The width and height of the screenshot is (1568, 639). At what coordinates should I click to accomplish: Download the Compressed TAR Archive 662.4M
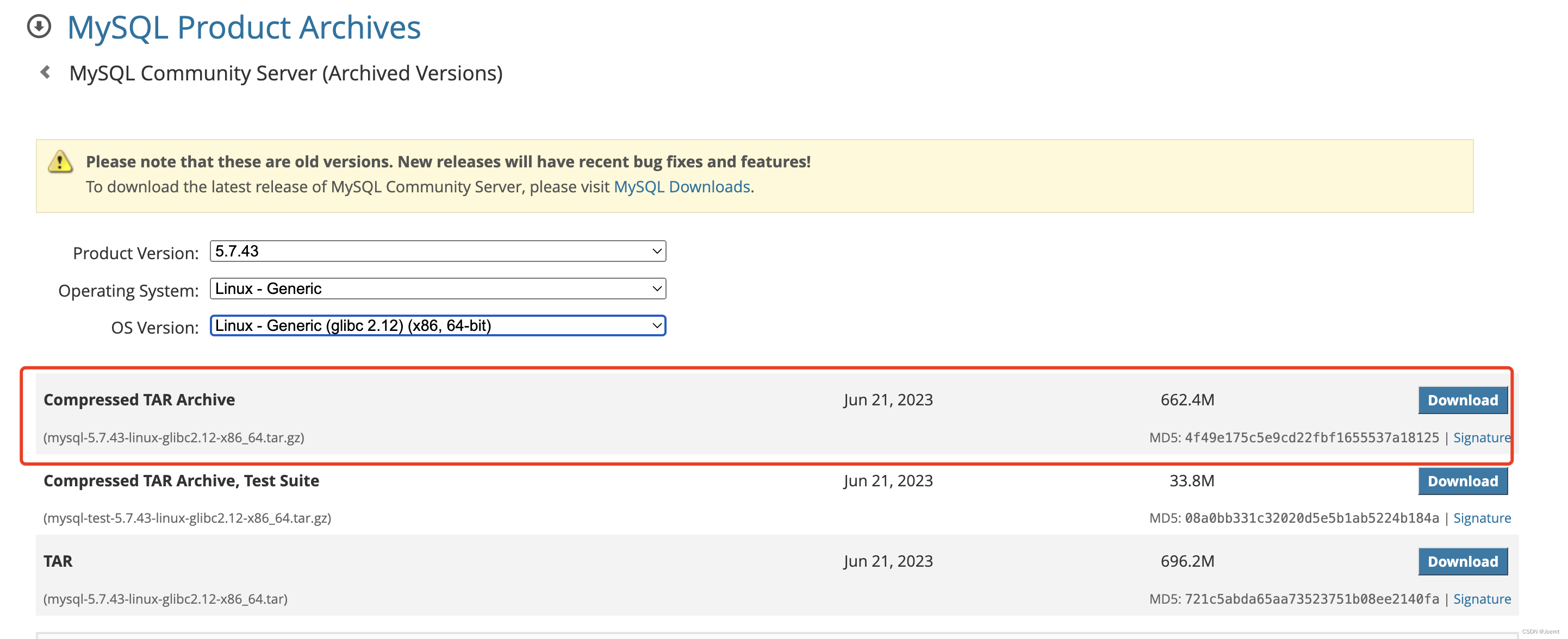1463,400
